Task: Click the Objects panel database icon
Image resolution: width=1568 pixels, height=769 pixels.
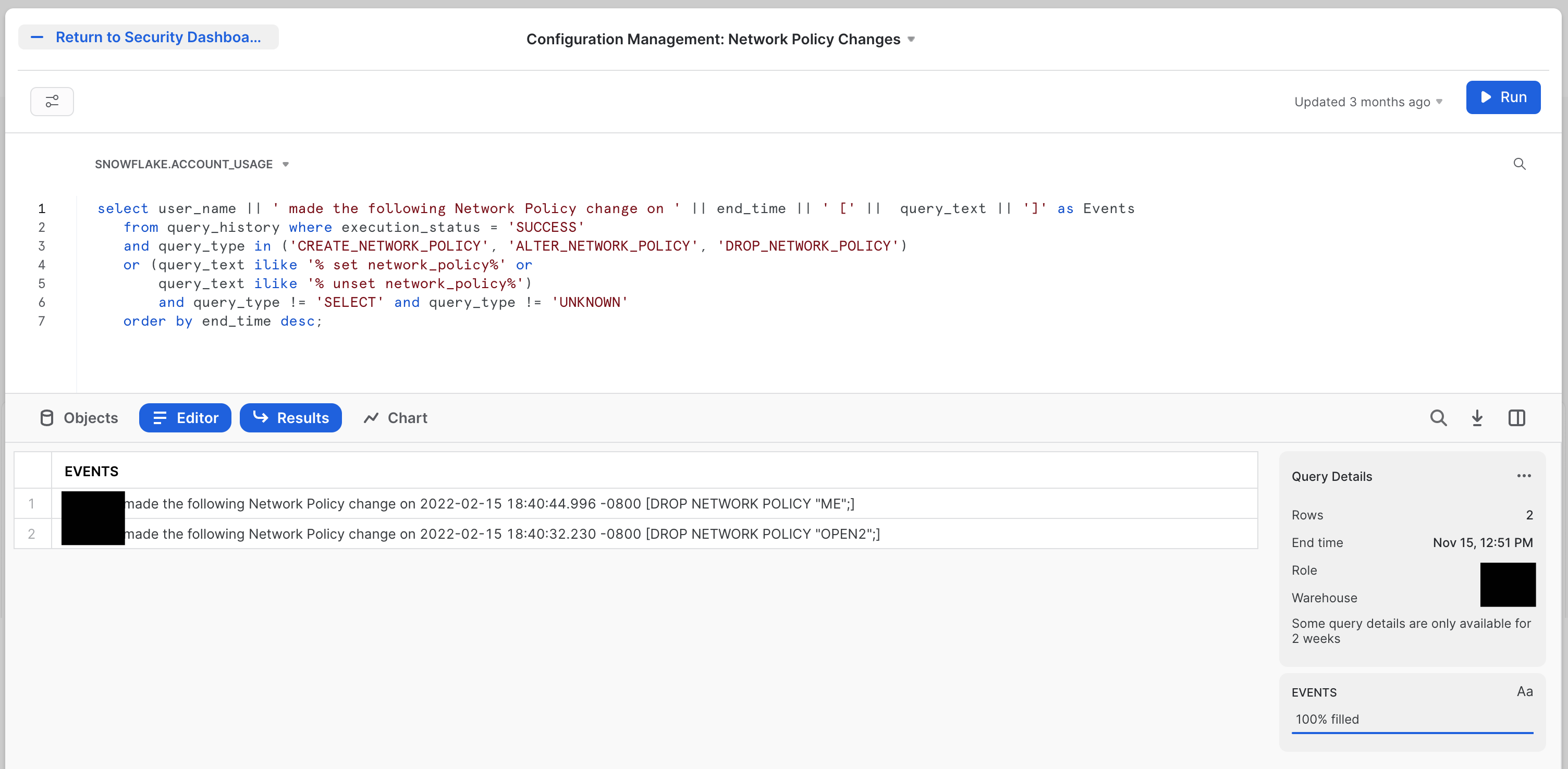Action: pyautogui.click(x=47, y=418)
